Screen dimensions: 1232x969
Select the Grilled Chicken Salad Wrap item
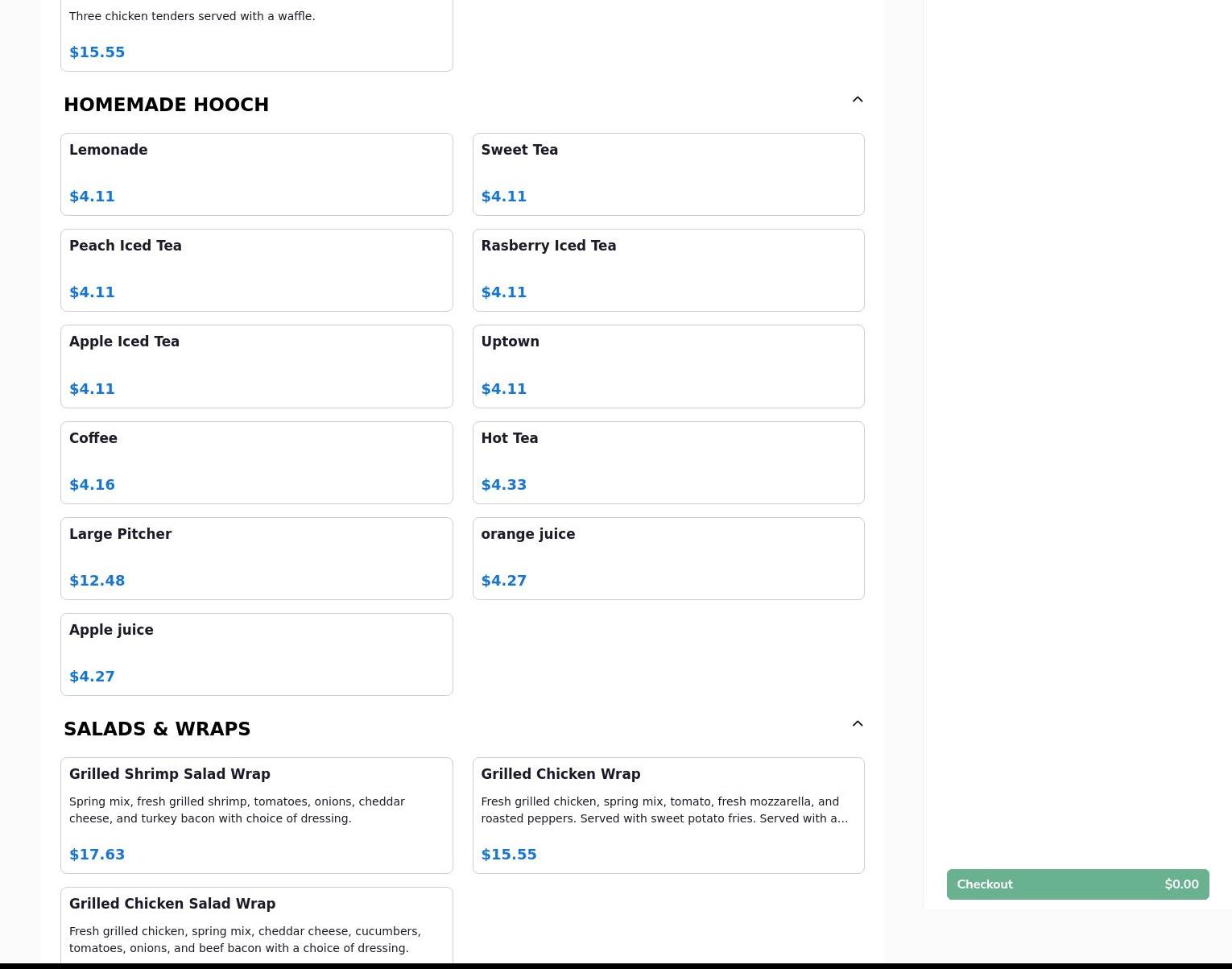(x=257, y=926)
